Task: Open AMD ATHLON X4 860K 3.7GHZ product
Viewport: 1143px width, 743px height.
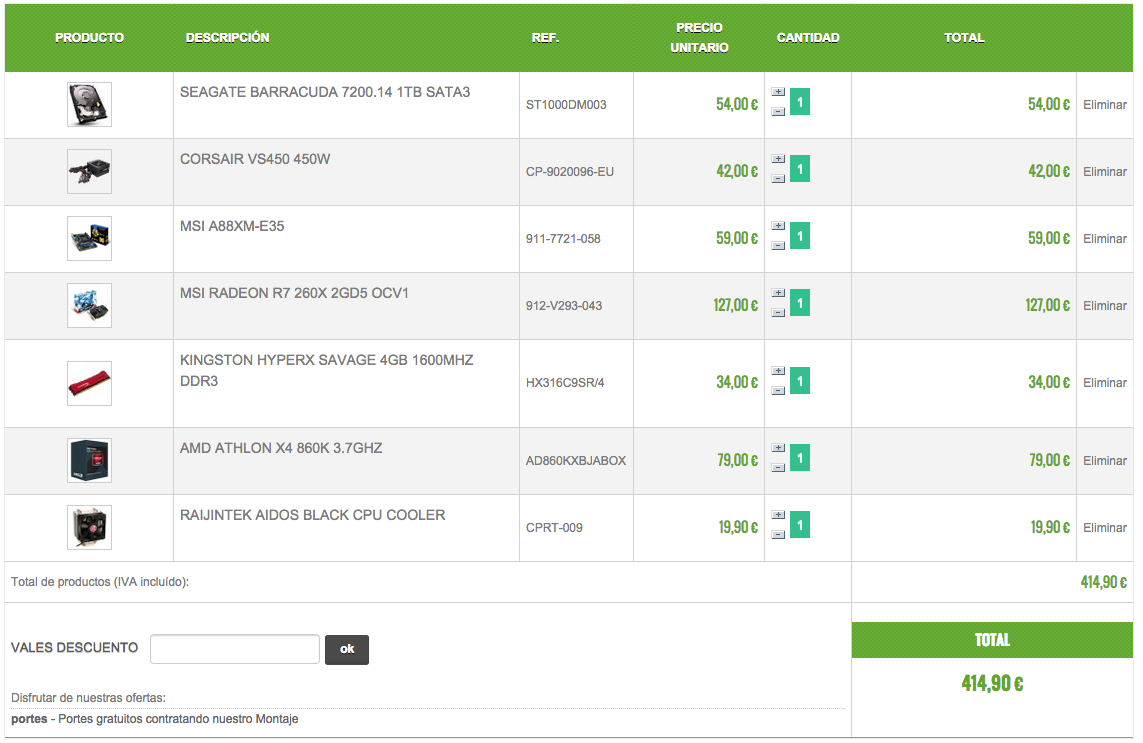Action: [x=281, y=448]
